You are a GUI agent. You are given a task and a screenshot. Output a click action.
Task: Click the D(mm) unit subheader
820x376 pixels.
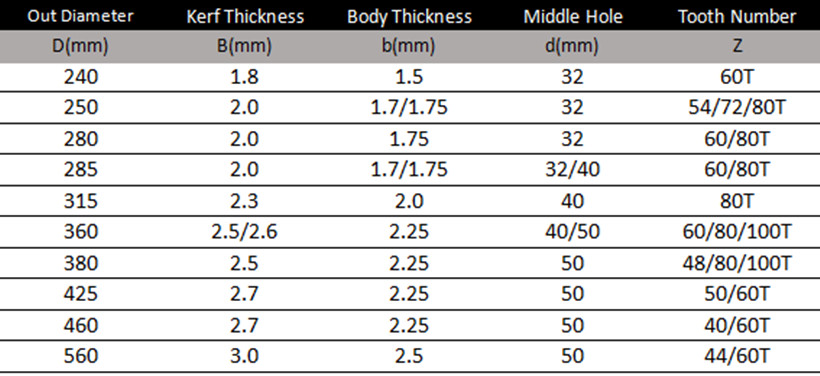coord(81,46)
